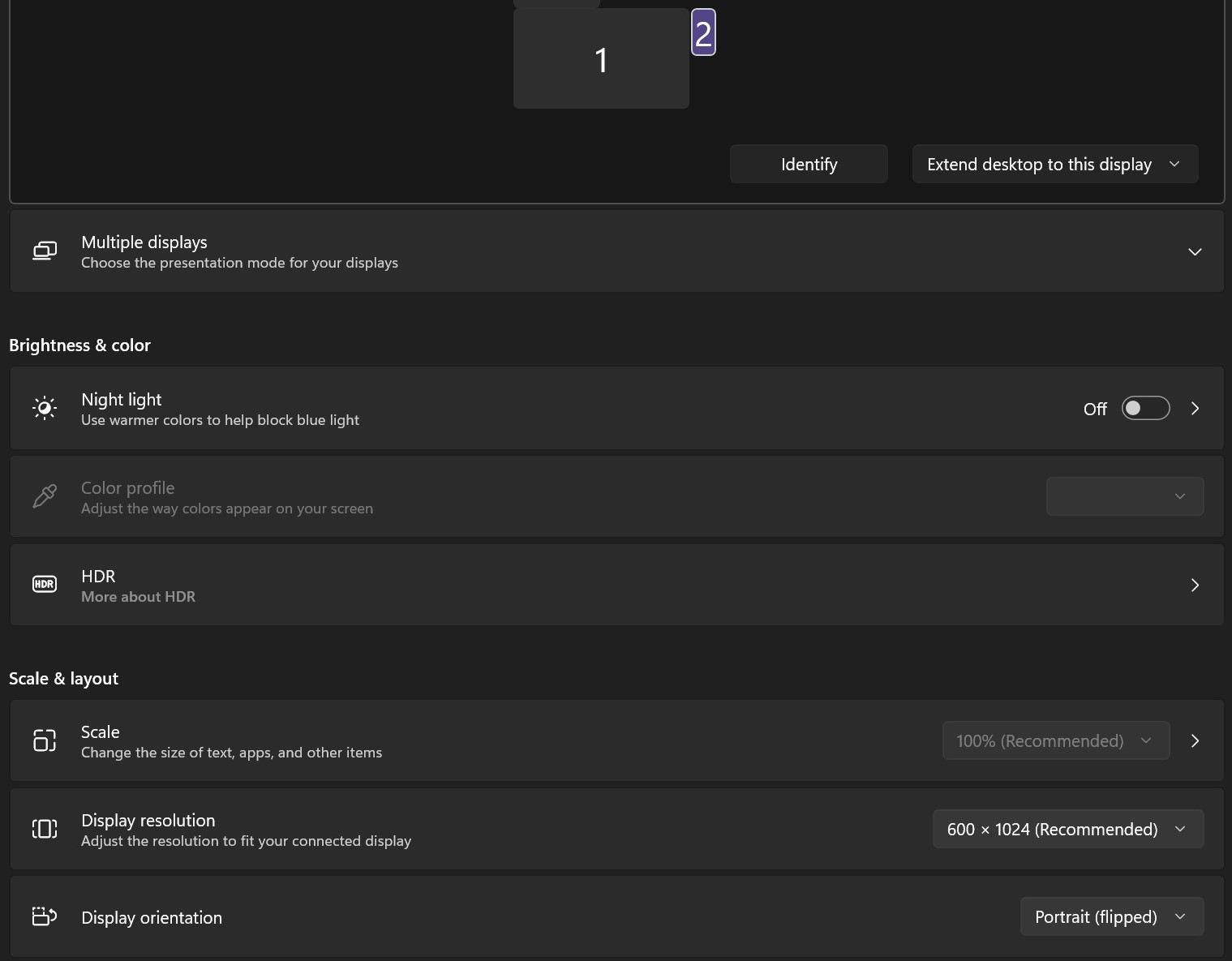Click the Display orientation rotation icon
The width and height of the screenshot is (1232, 961).
point(45,916)
